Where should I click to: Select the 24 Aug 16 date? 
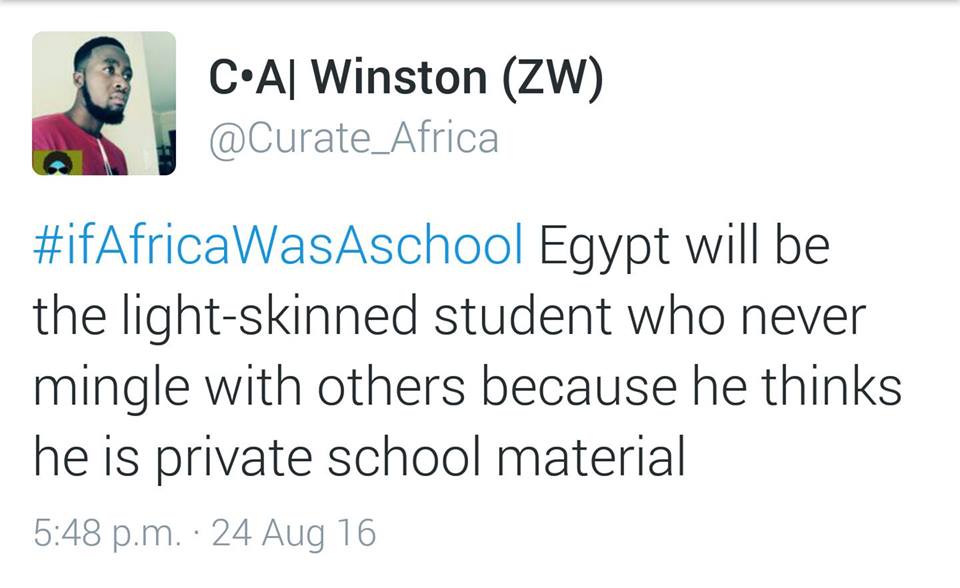point(294,532)
